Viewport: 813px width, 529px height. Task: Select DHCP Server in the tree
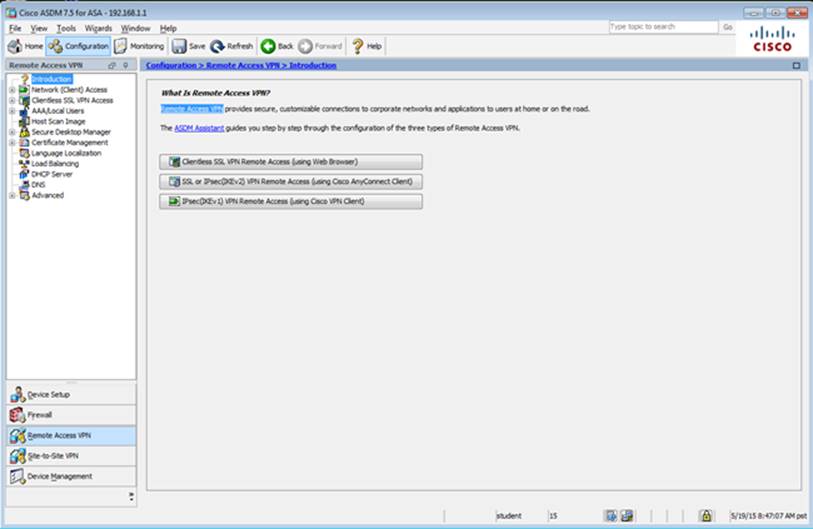pos(52,174)
